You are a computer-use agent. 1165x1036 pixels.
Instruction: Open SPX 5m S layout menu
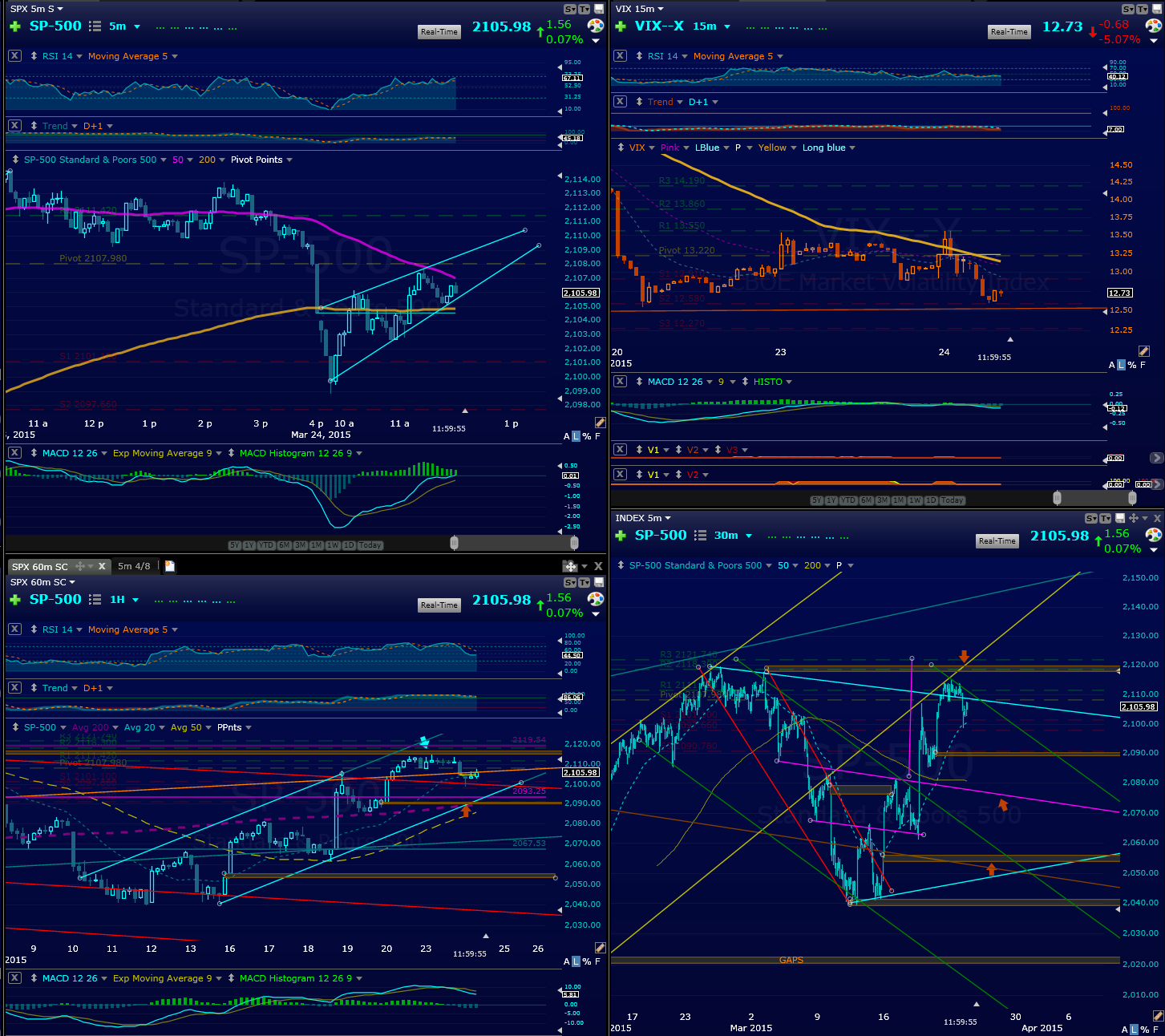37,9
